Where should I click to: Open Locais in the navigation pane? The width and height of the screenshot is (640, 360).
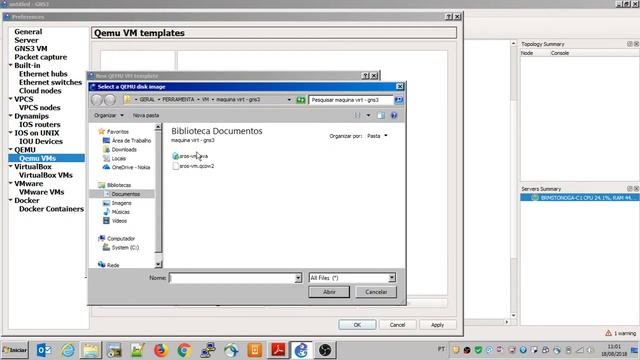[115, 158]
